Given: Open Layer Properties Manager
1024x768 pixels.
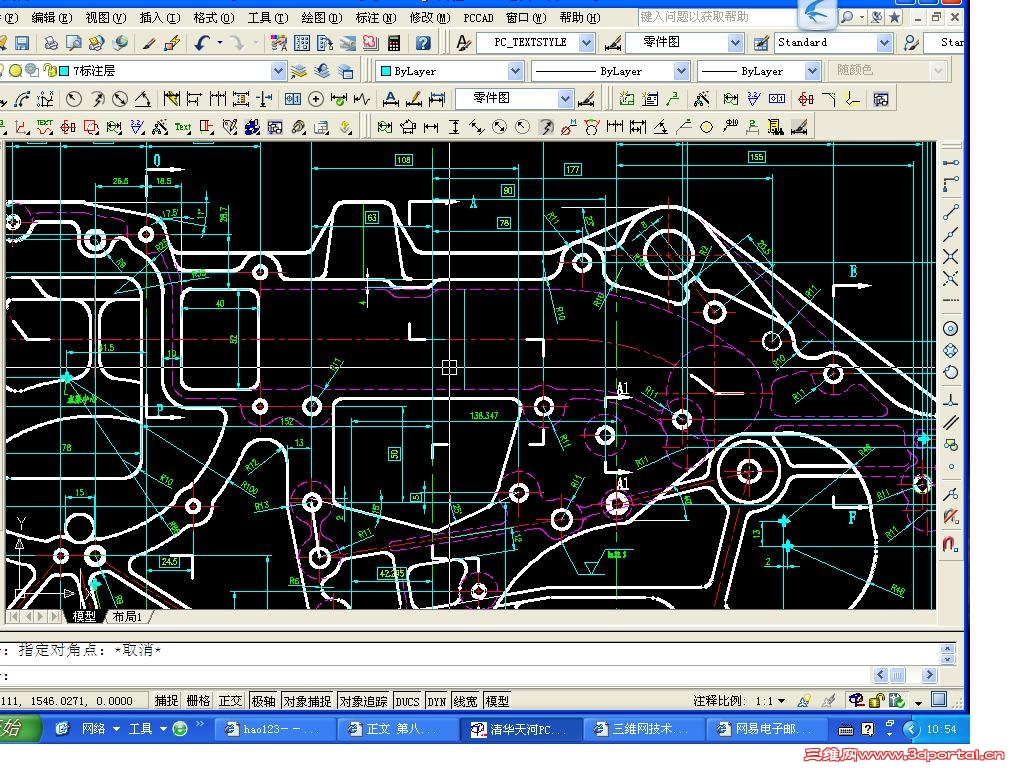Looking at the screenshot, I should click(x=298, y=71).
